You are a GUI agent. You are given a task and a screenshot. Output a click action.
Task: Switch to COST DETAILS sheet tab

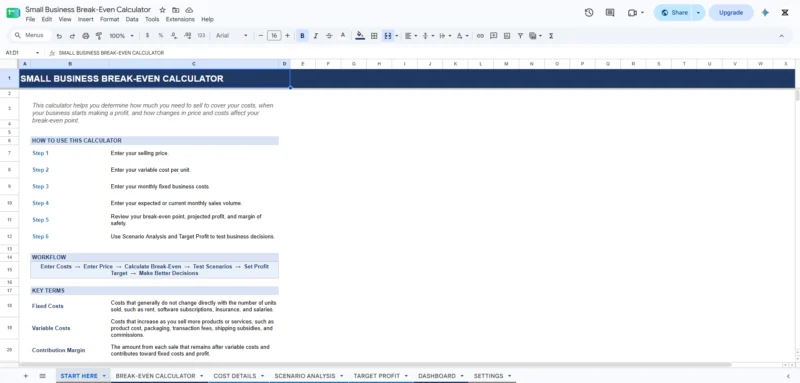[235, 376]
